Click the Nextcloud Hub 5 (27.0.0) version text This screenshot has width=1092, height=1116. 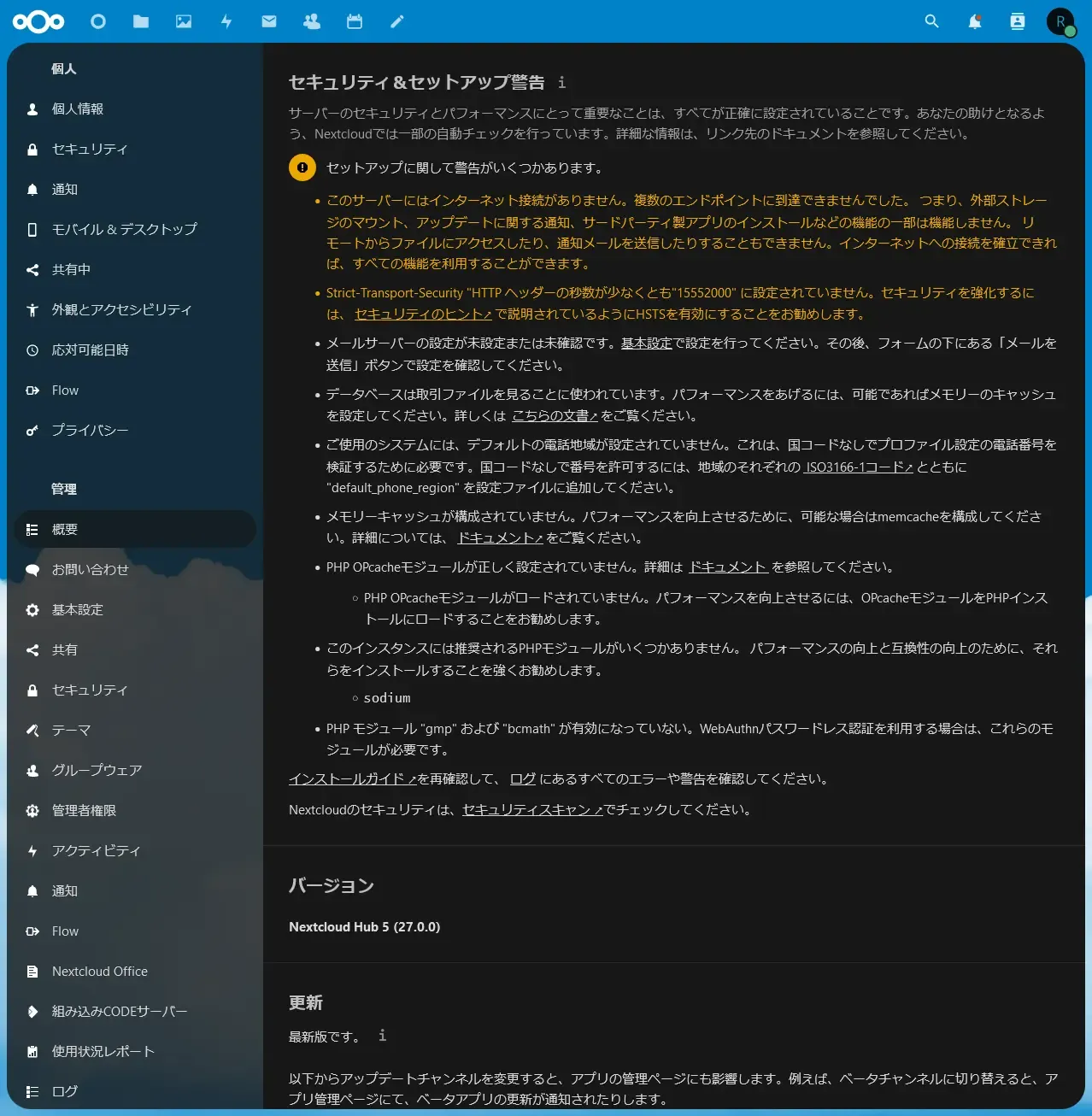[x=365, y=926]
